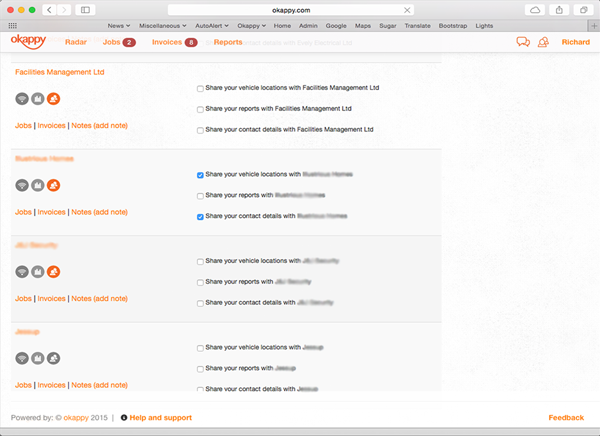Click J&J Security factory icon

[x=38, y=272]
